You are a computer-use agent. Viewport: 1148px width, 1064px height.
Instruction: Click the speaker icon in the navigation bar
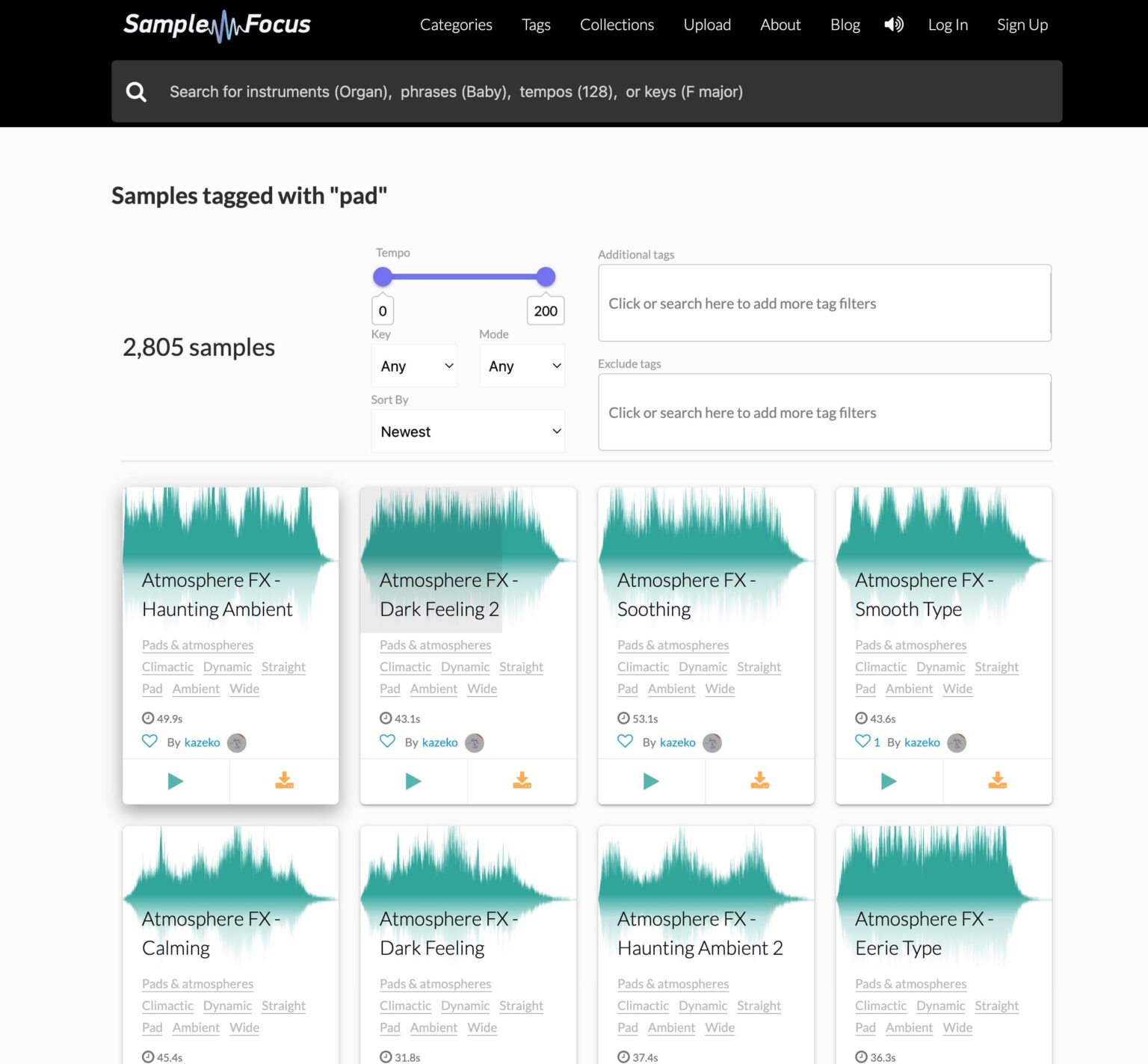893,24
